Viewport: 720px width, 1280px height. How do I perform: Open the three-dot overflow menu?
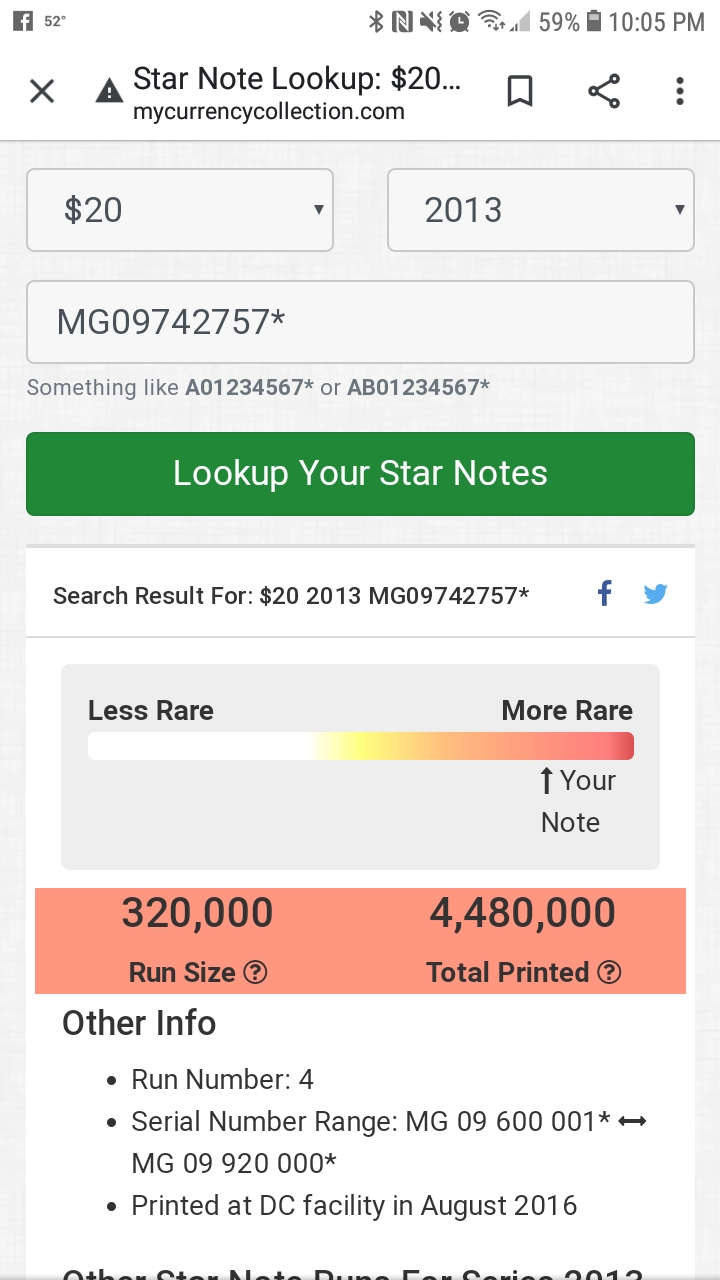pos(680,92)
